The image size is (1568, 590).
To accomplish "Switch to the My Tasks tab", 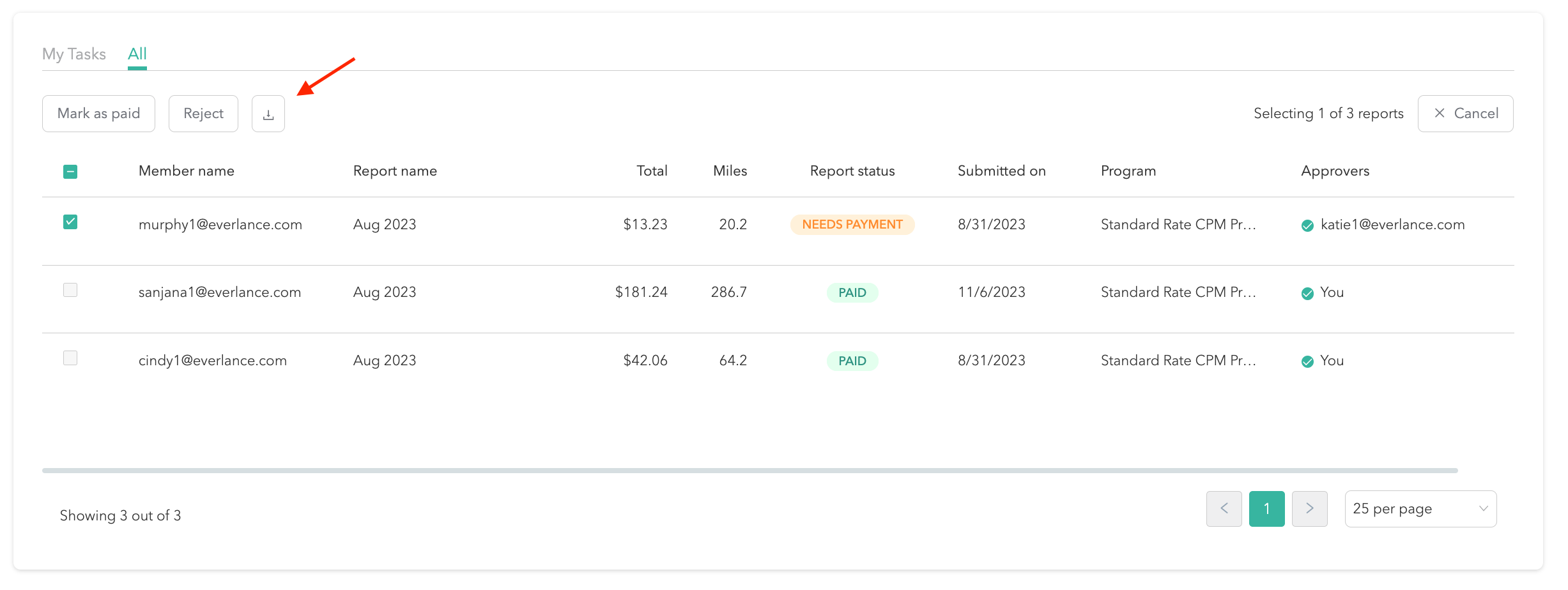I will (x=74, y=54).
